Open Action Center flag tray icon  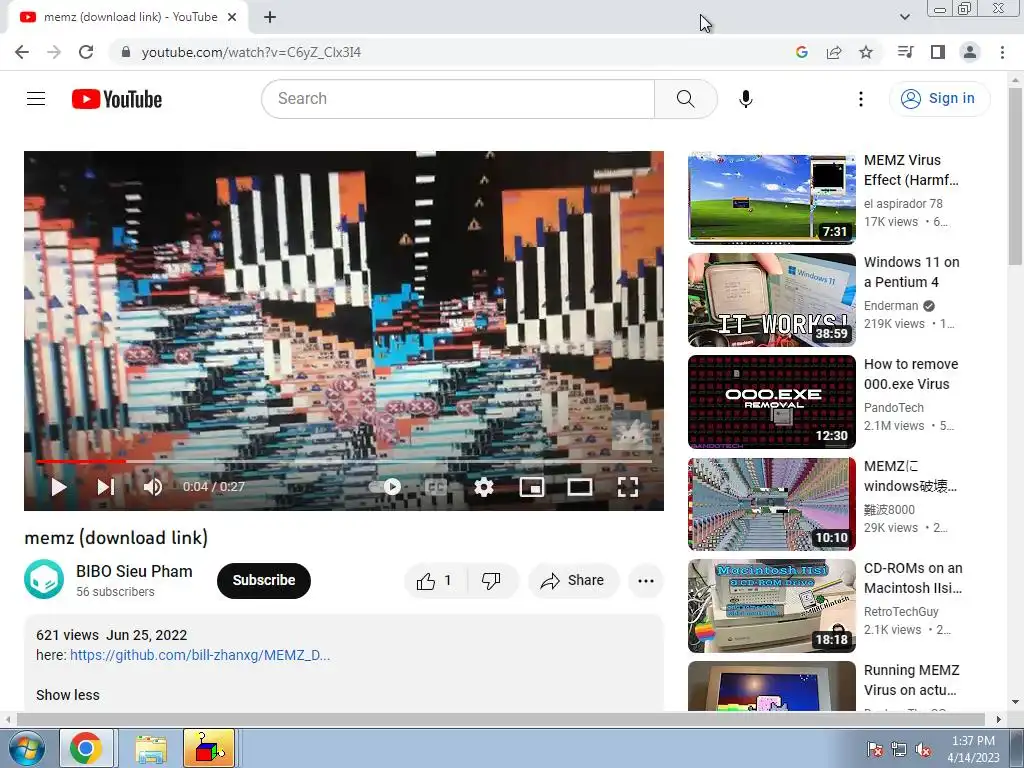[875, 750]
